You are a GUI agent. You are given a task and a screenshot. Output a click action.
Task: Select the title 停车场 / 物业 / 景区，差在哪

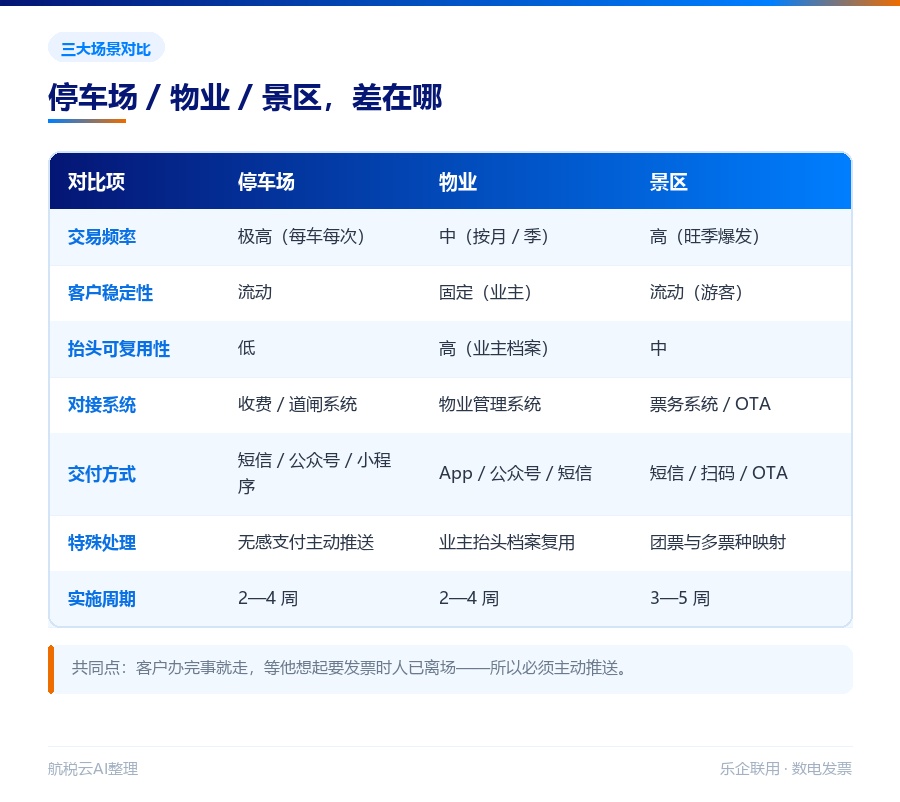245,97
